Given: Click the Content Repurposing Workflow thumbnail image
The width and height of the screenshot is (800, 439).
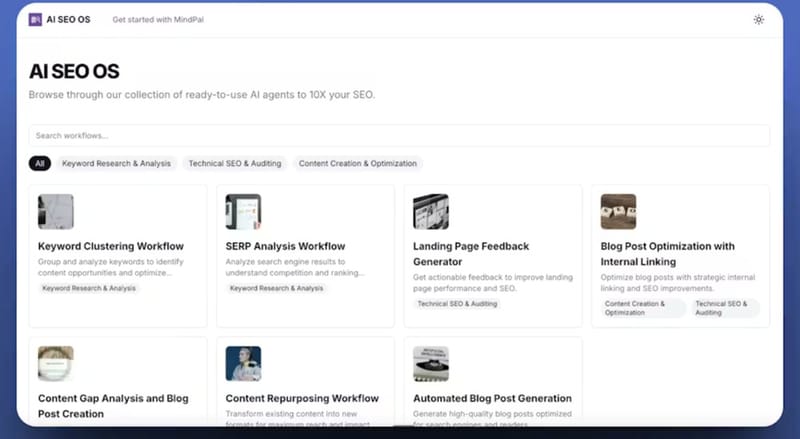Looking at the screenshot, I should tap(243, 363).
